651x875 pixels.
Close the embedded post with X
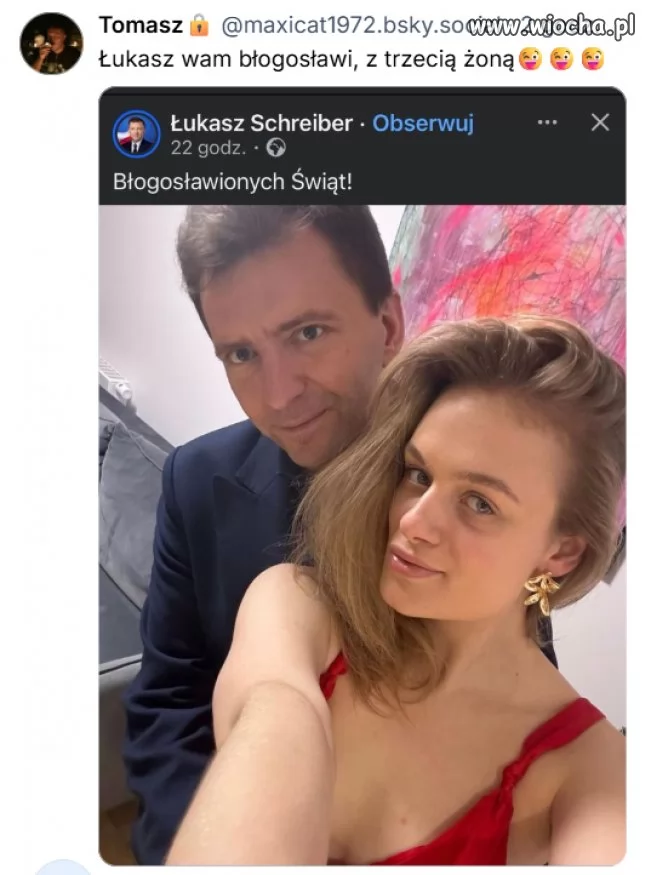(600, 122)
